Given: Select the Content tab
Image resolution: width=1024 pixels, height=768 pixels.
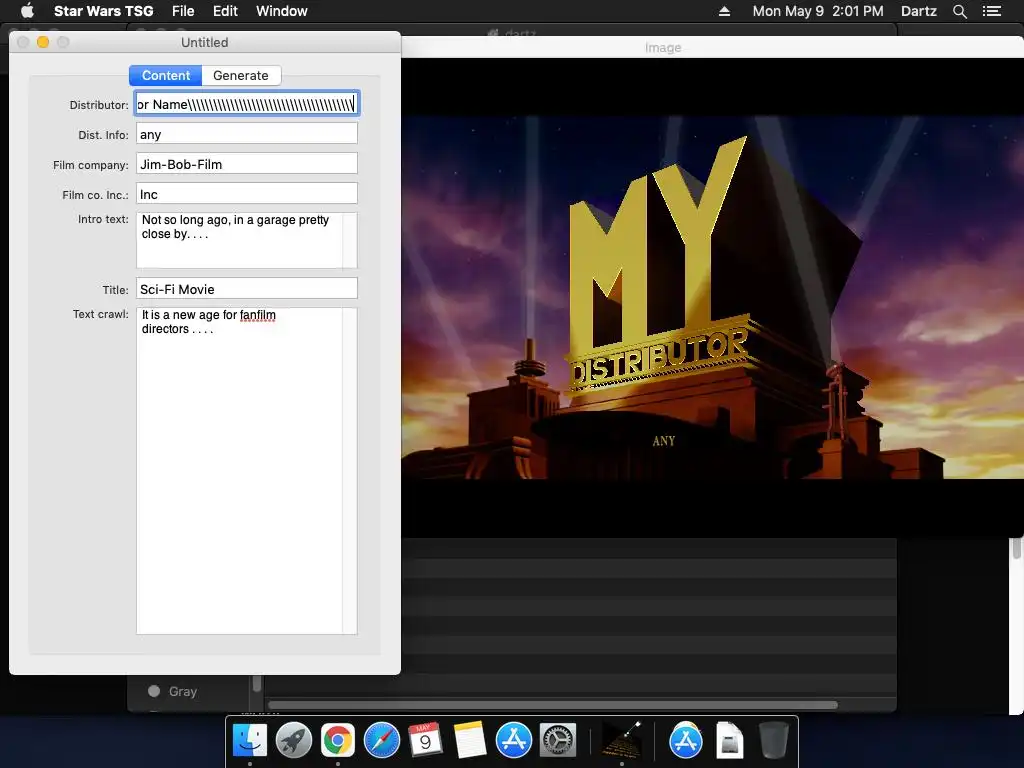Looking at the screenshot, I should coord(166,75).
